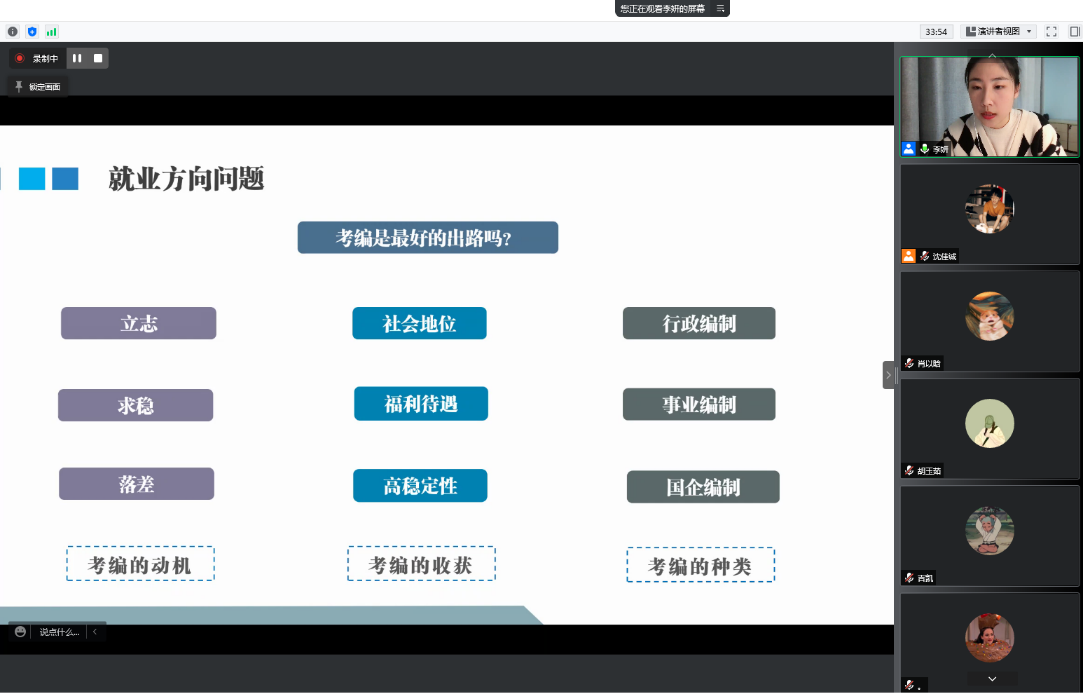The image size is (1083, 694).
Task: Check the green network signal icon
Action: [x=51, y=31]
